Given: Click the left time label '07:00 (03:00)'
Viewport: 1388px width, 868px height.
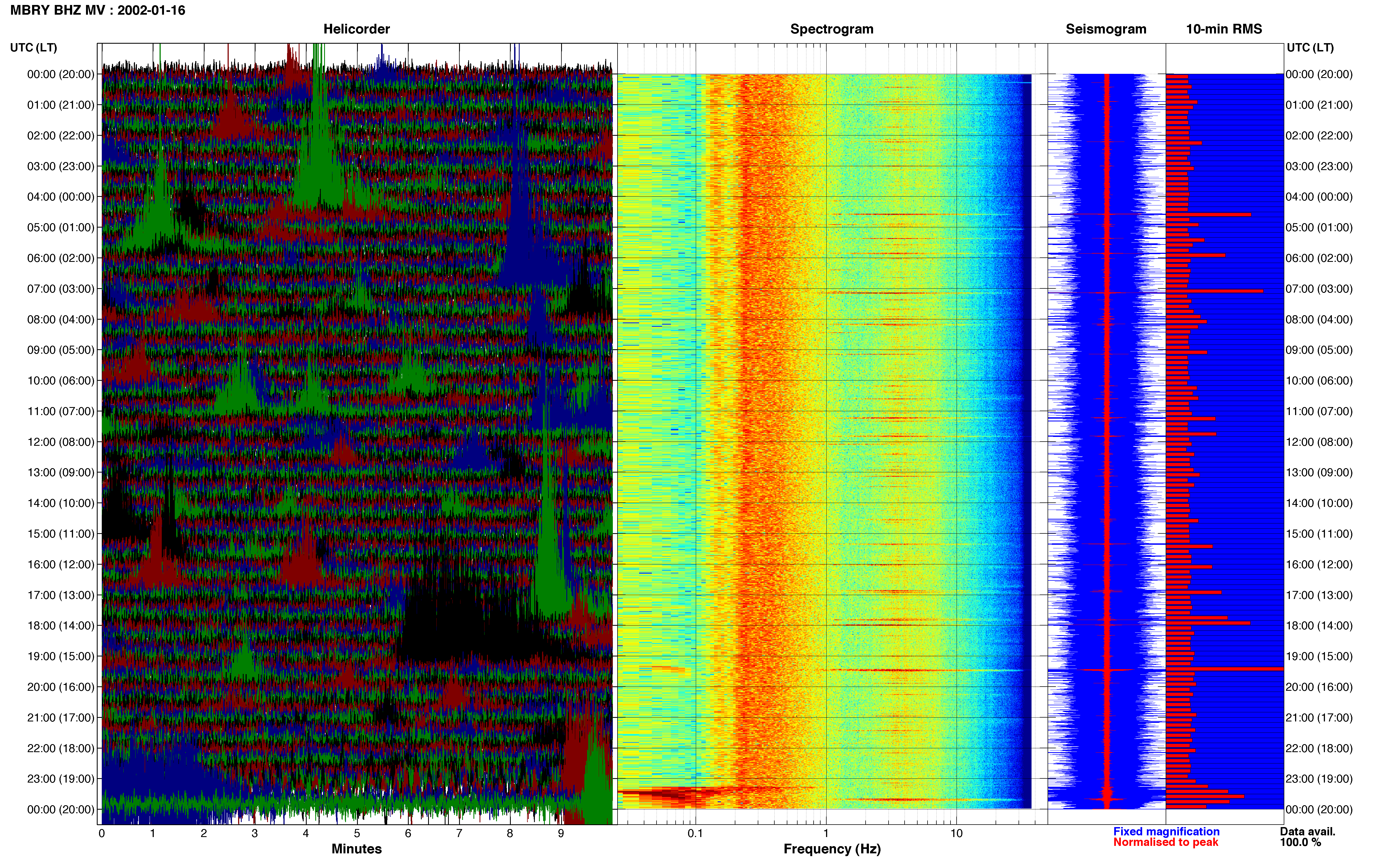Looking at the screenshot, I should coord(61,289).
